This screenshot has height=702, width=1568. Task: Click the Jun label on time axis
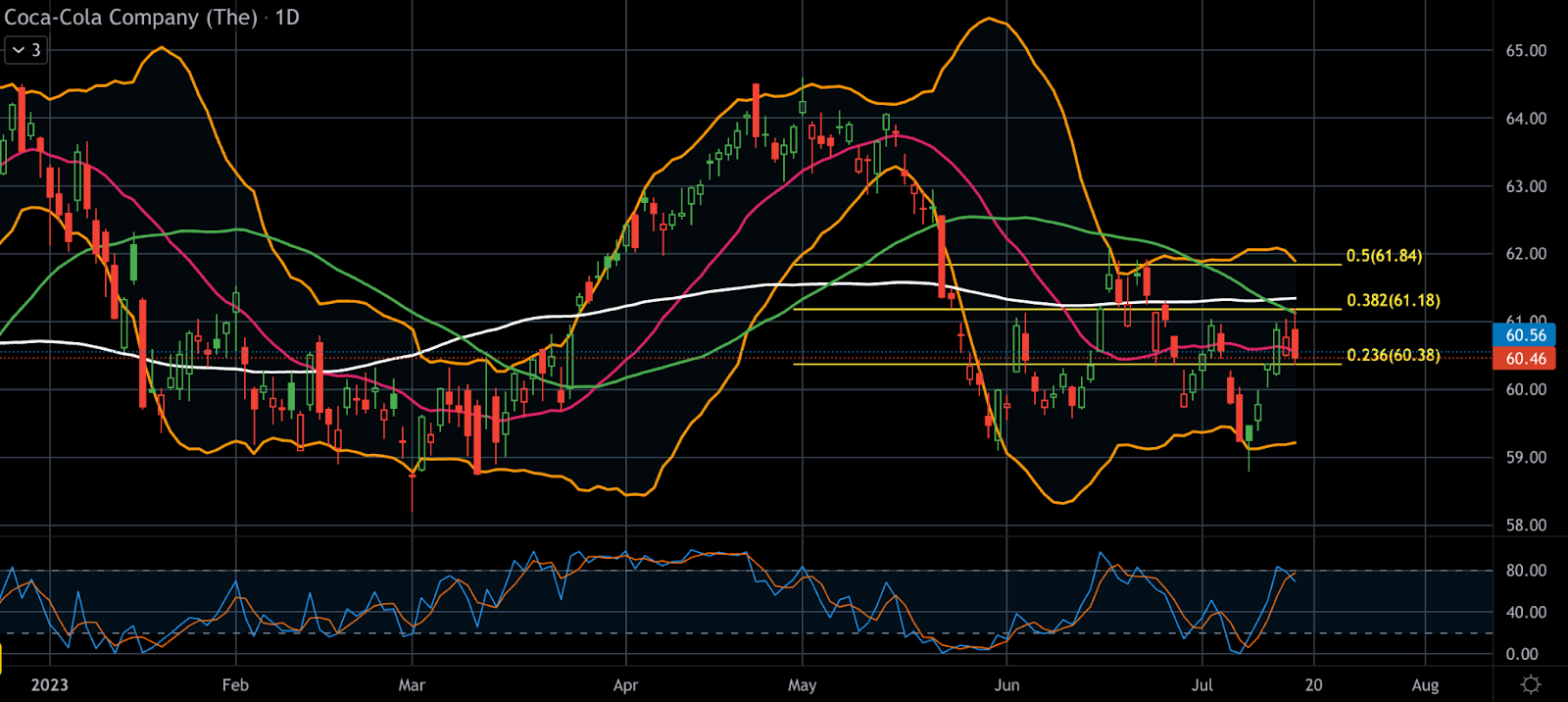[1006, 685]
